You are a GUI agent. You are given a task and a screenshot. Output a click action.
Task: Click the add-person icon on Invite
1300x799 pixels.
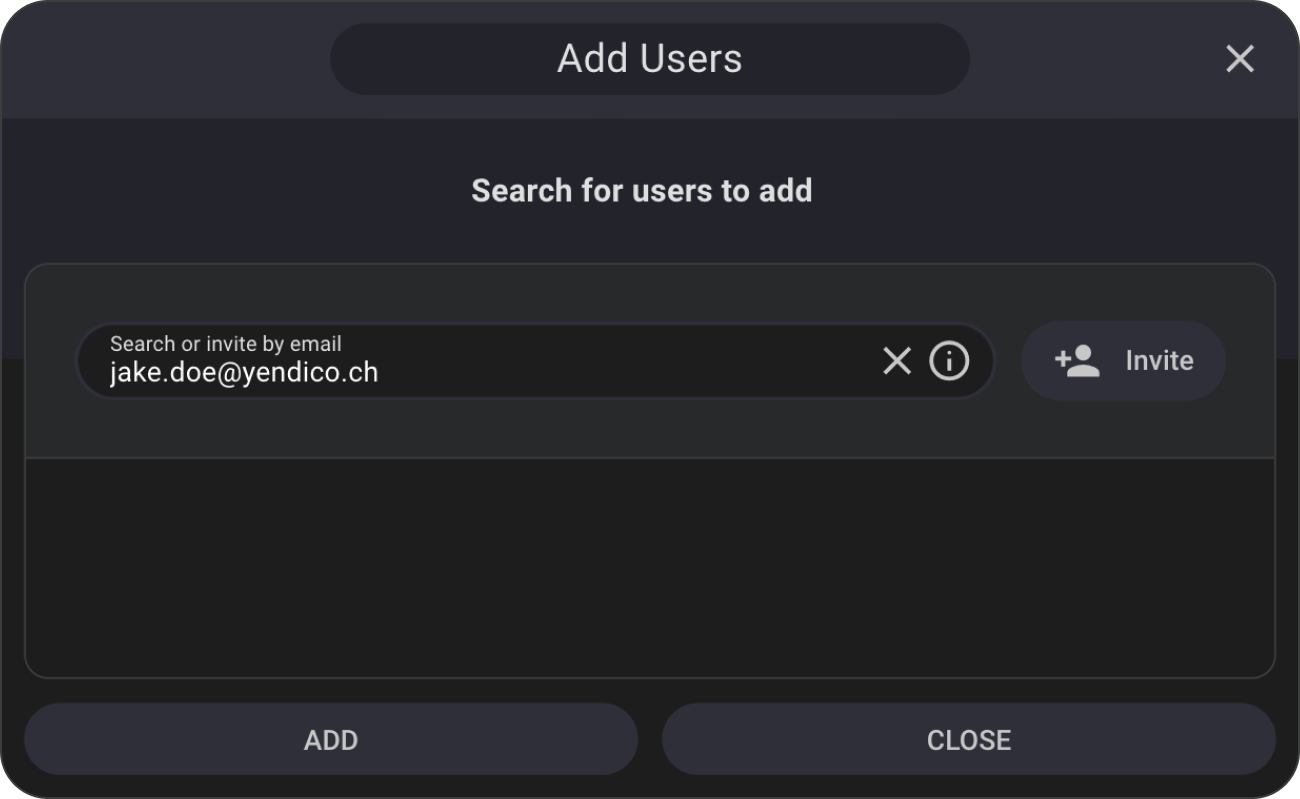point(1077,361)
